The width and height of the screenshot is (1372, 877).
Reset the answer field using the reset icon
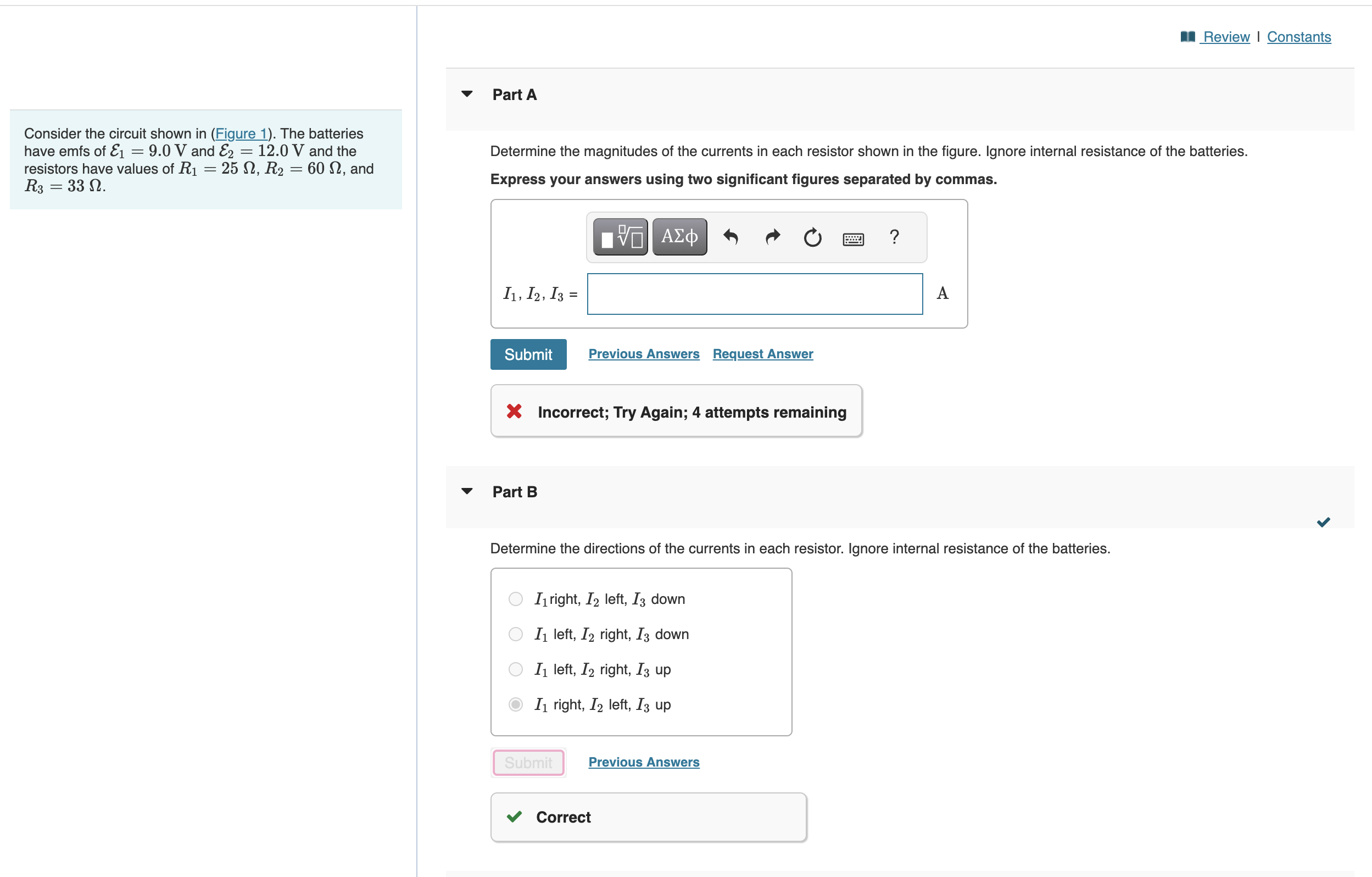(x=812, y=238)
